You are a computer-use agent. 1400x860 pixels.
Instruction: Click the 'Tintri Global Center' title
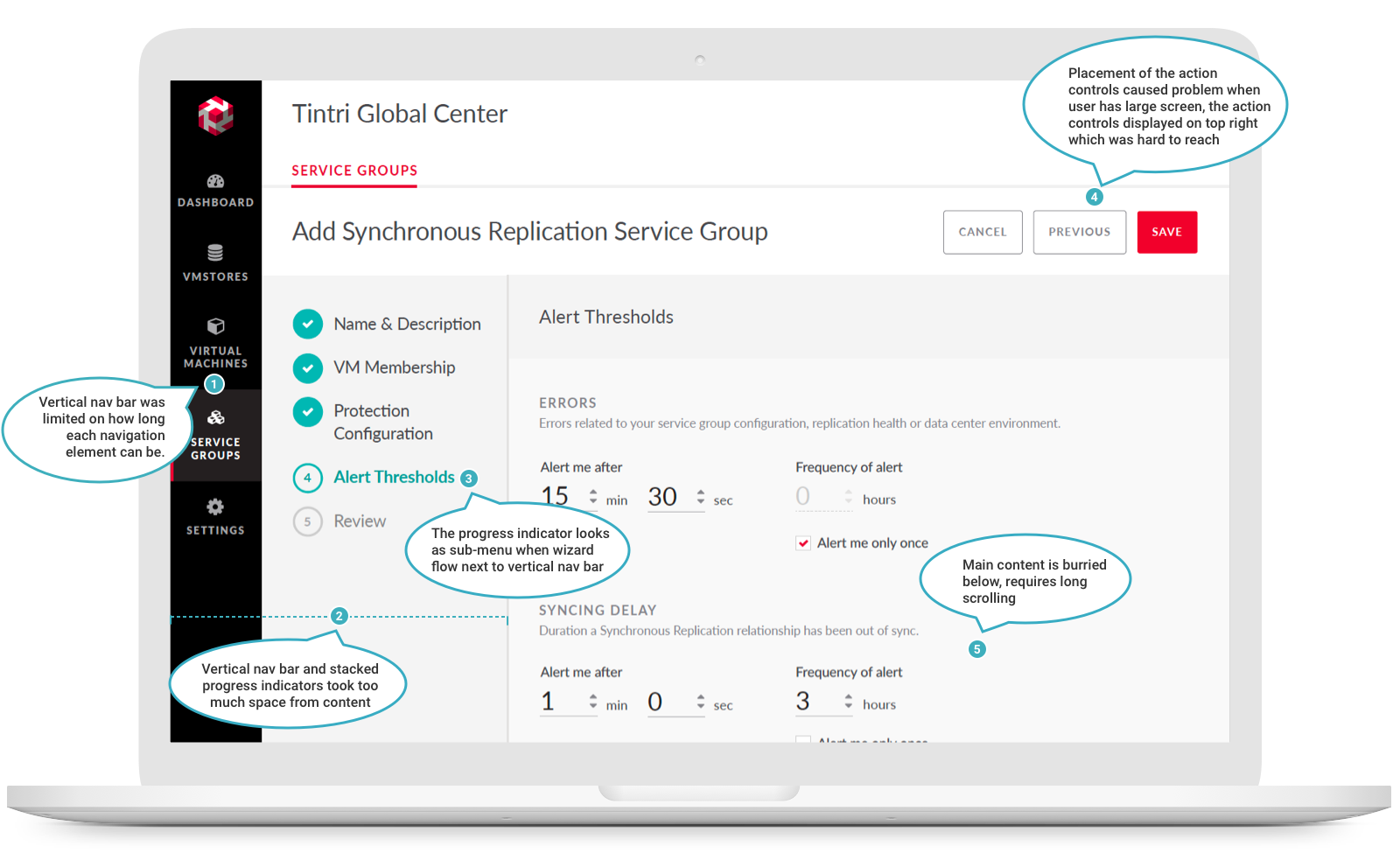pos(400,114)
